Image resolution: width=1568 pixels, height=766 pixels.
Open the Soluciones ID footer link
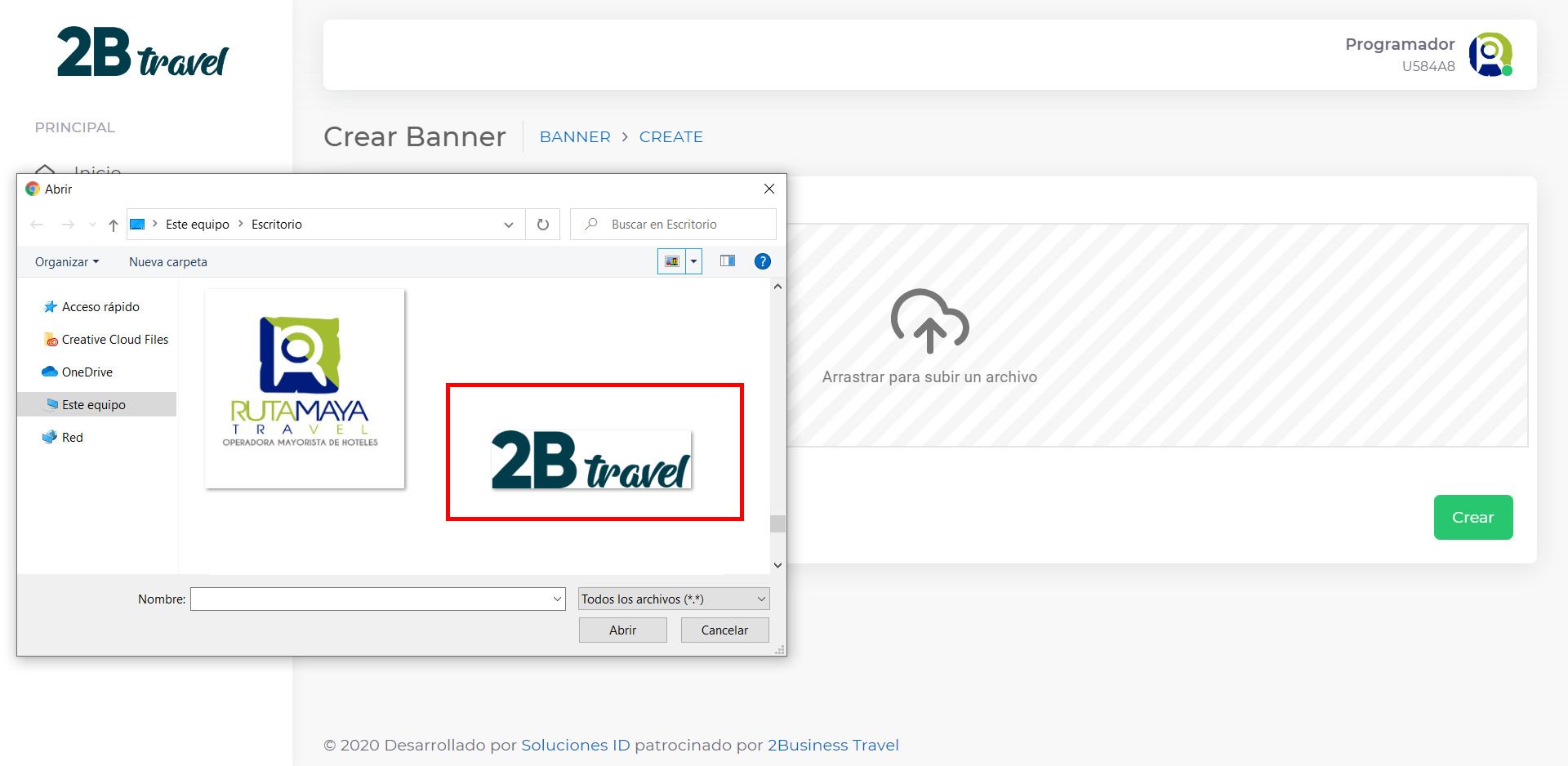pos(576,746)
